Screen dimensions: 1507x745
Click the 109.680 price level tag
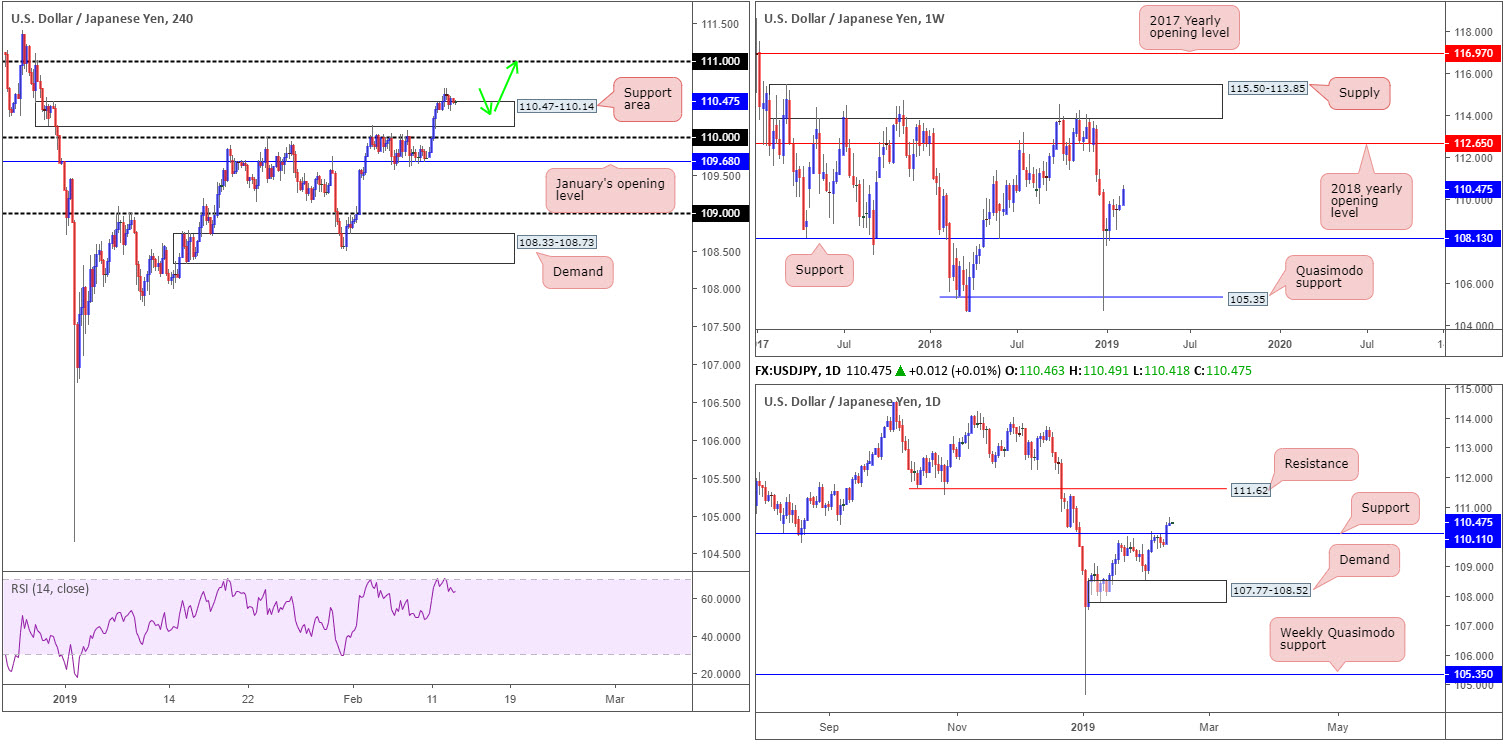click(x=720, y=161)
